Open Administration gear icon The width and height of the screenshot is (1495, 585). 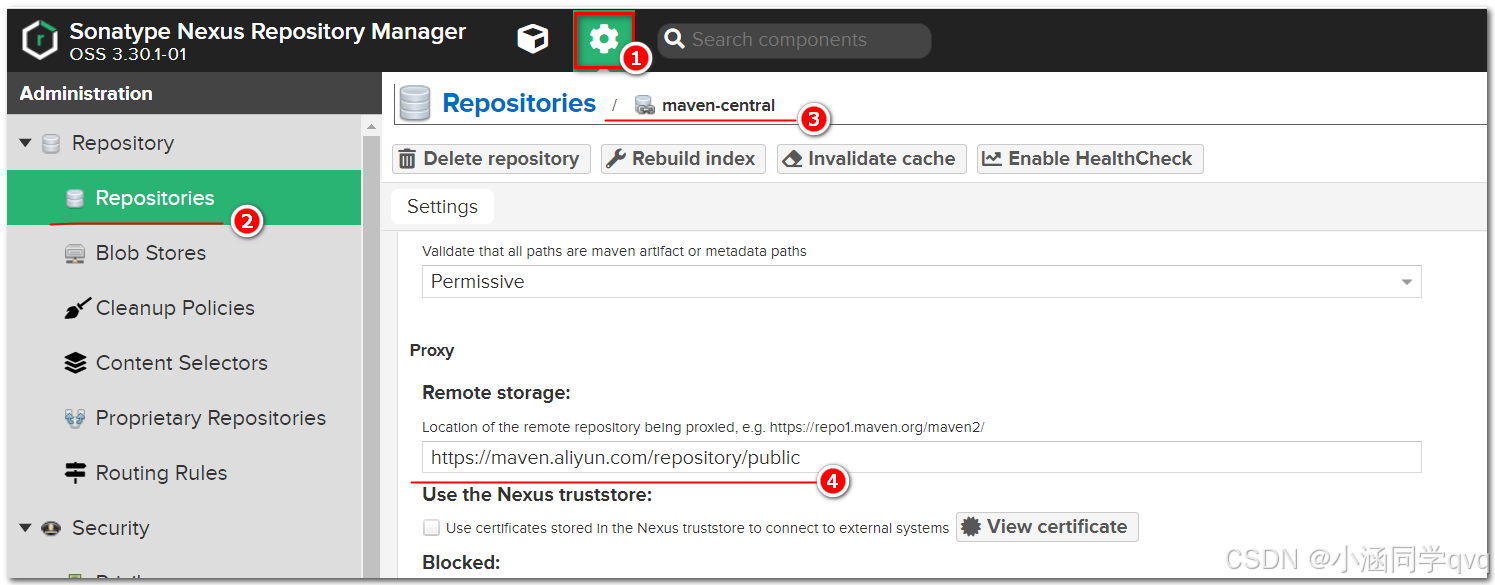click(603, 39)
